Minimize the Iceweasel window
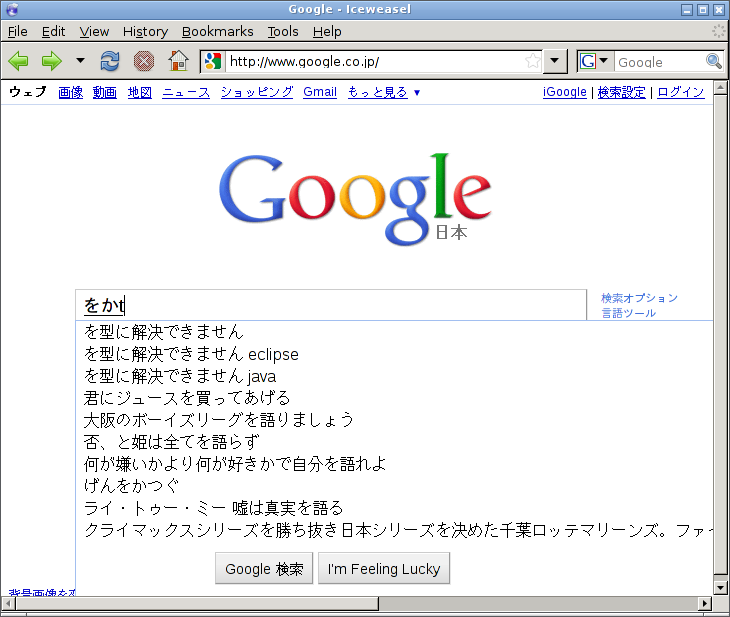This screenshot has height=617, width=730. 687,9
